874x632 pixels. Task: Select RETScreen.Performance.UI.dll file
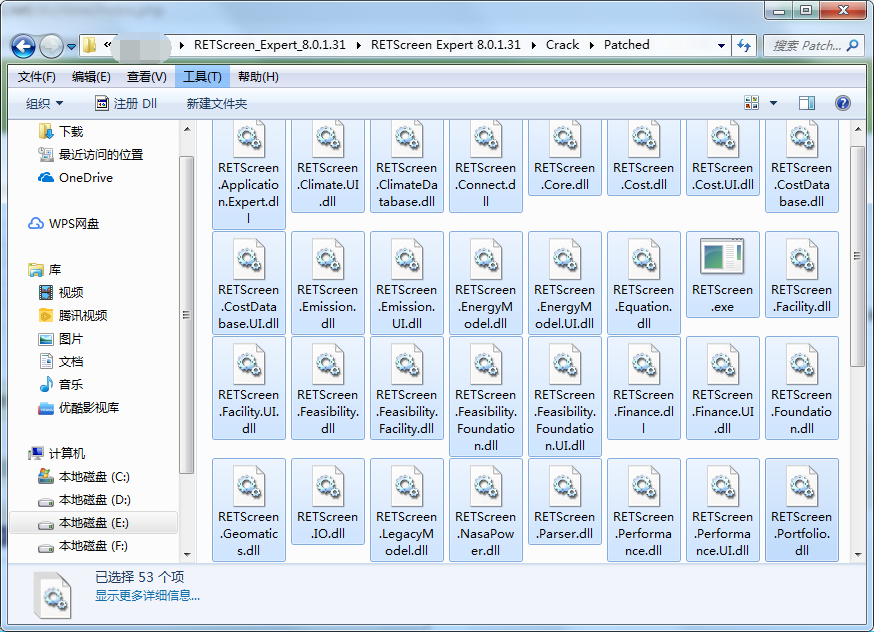tap(723, 509)
